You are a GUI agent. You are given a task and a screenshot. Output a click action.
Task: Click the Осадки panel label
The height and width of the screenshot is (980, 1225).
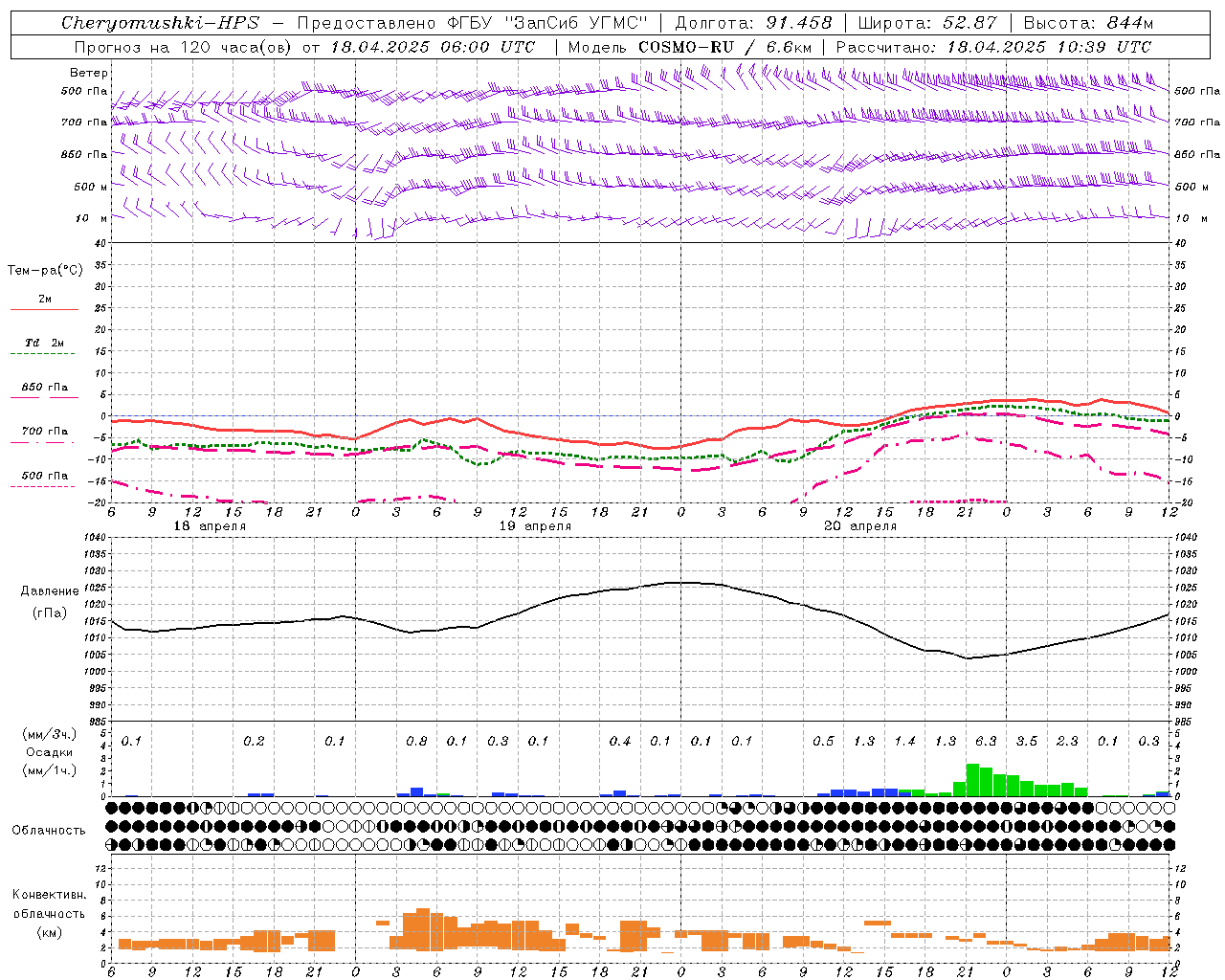pos(49,752)
